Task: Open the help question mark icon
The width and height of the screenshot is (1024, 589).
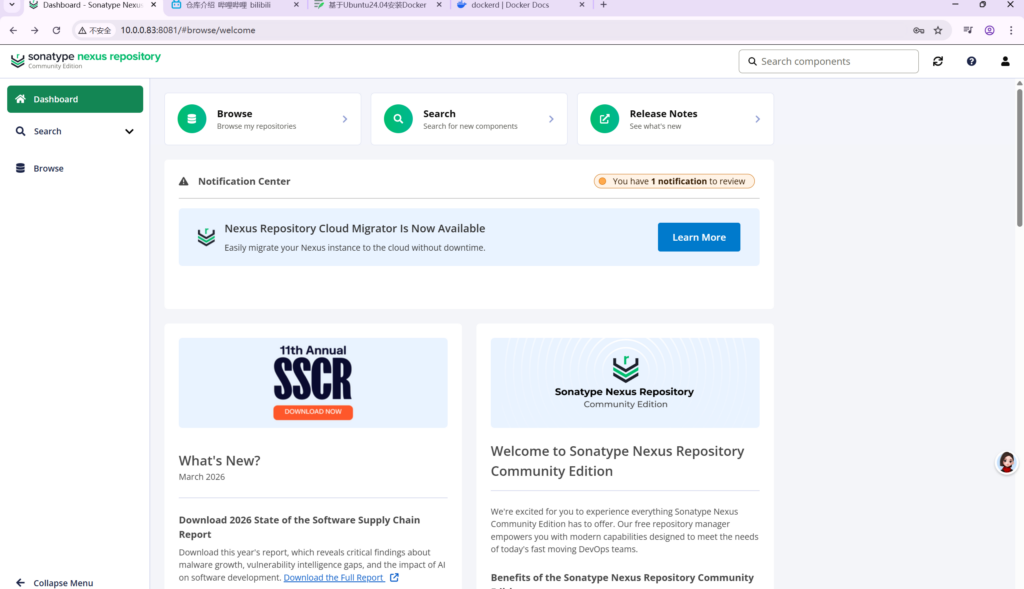Action: pyautogui.click(x=971, y=61)
